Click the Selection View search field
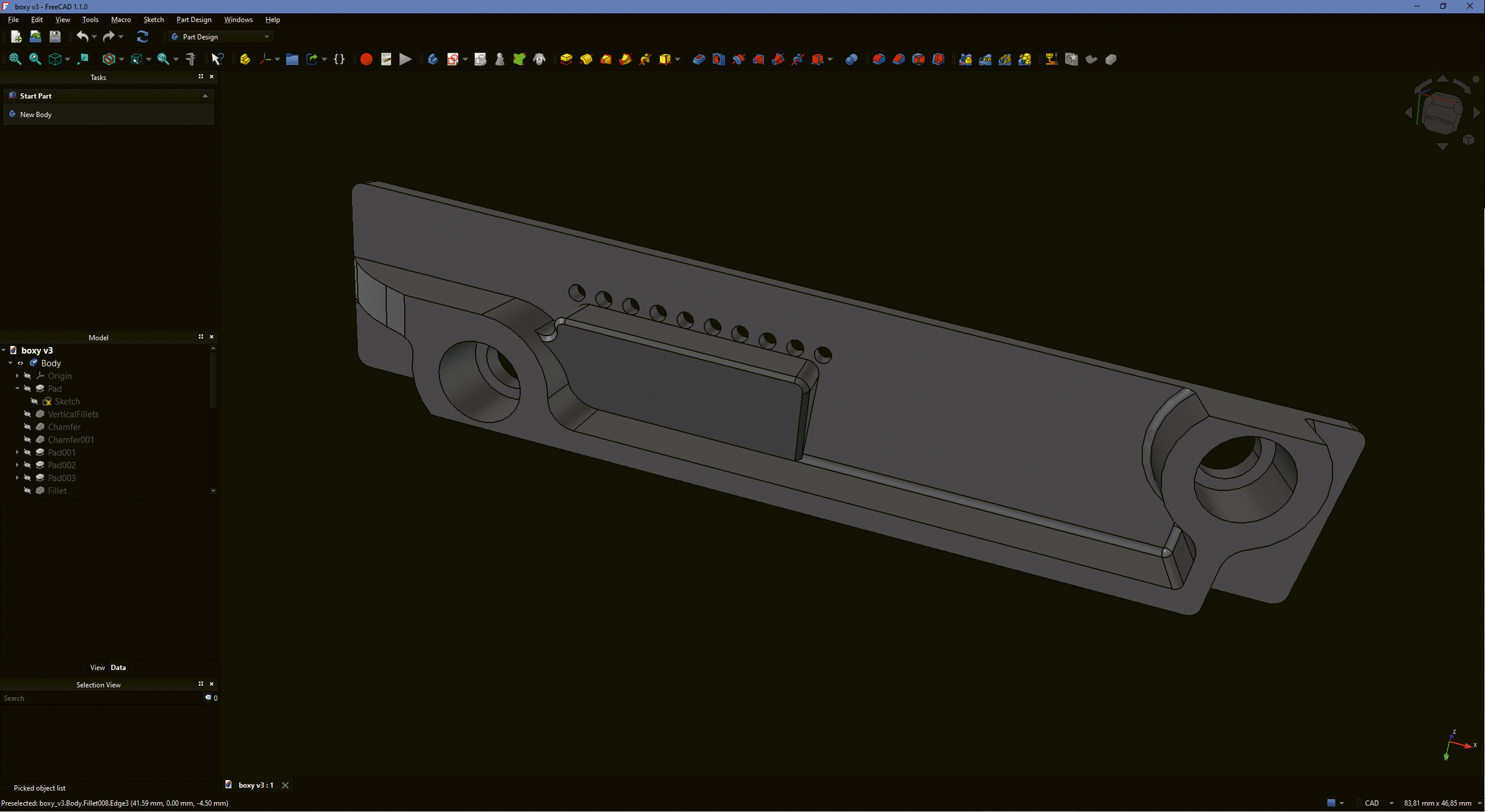Viewport: 1485px width, 812px height. (x=101, y=698)
